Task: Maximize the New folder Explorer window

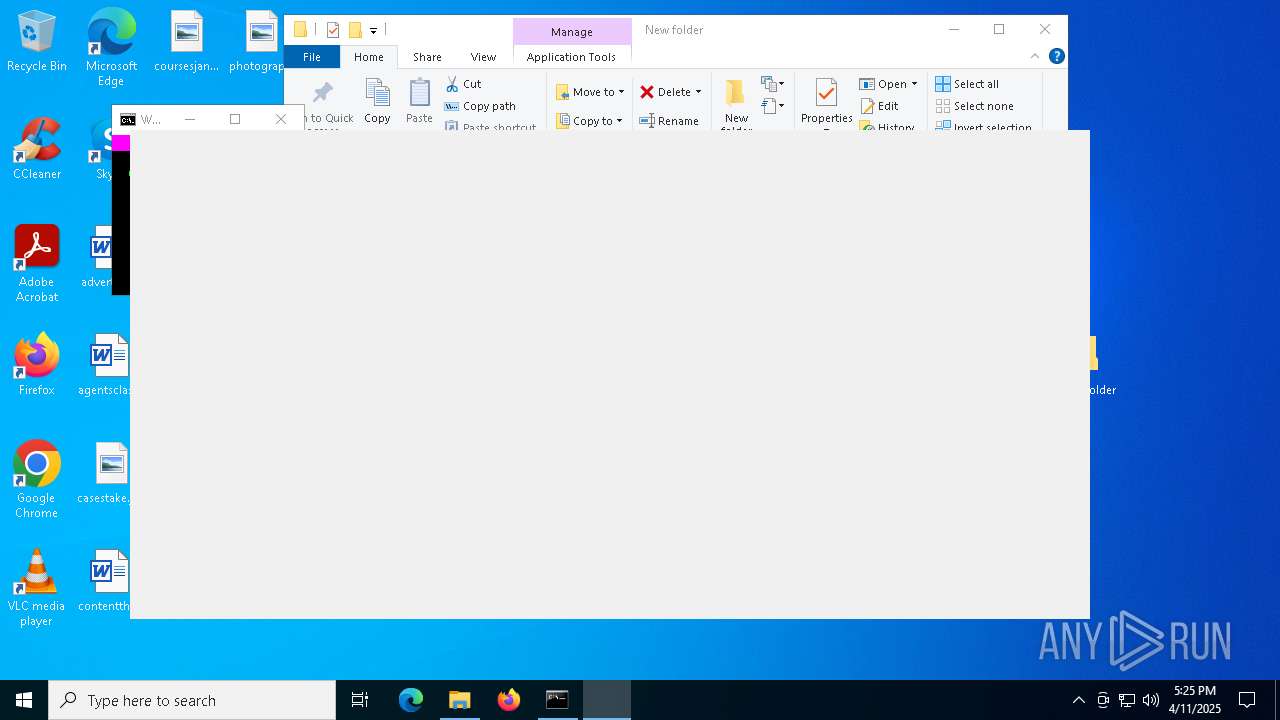Action: tap(999, 30)
